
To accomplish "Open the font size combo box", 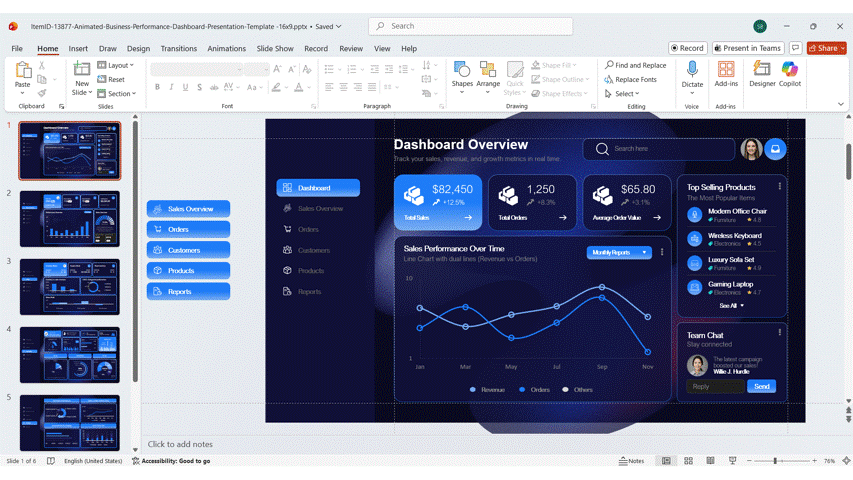I will tap(256, 69).
